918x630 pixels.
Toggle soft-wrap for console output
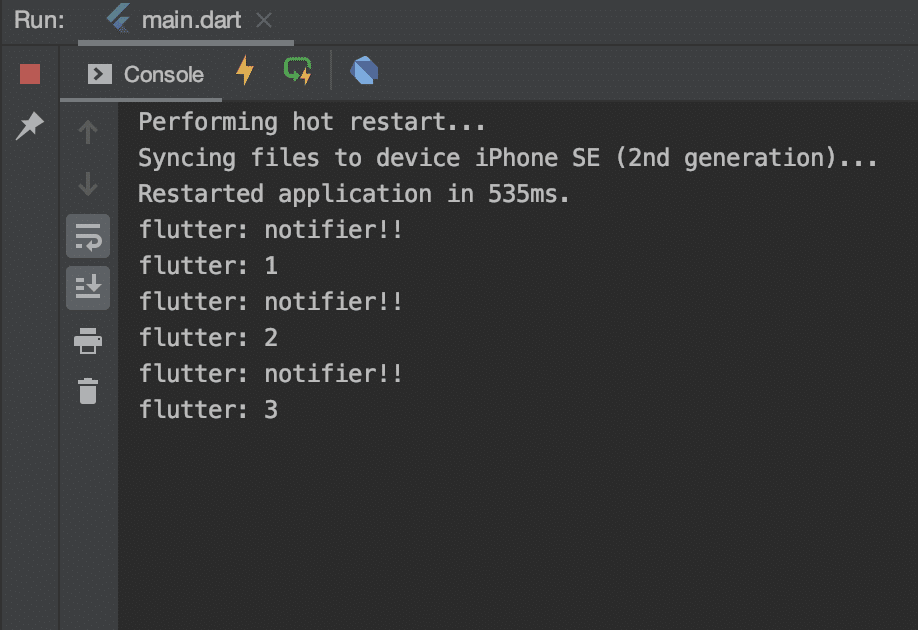pyautogui.click(x=88, y=236)
